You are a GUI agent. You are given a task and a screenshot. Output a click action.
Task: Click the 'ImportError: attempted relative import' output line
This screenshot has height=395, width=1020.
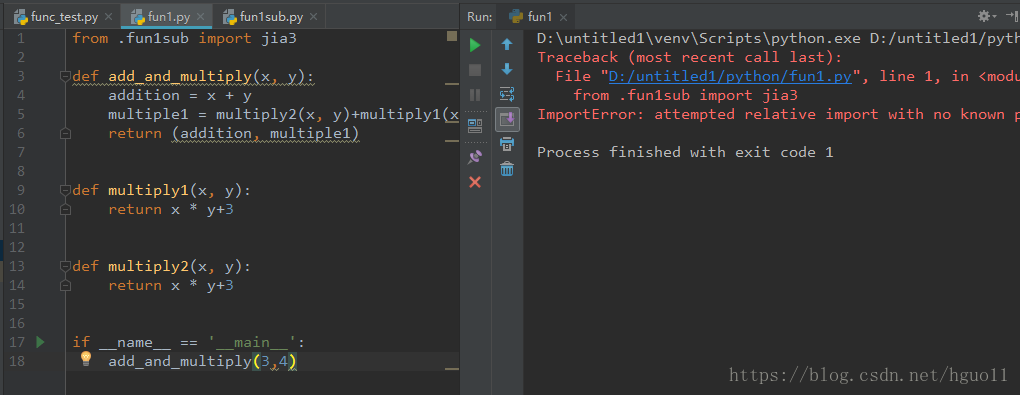(x=778, y=115)
